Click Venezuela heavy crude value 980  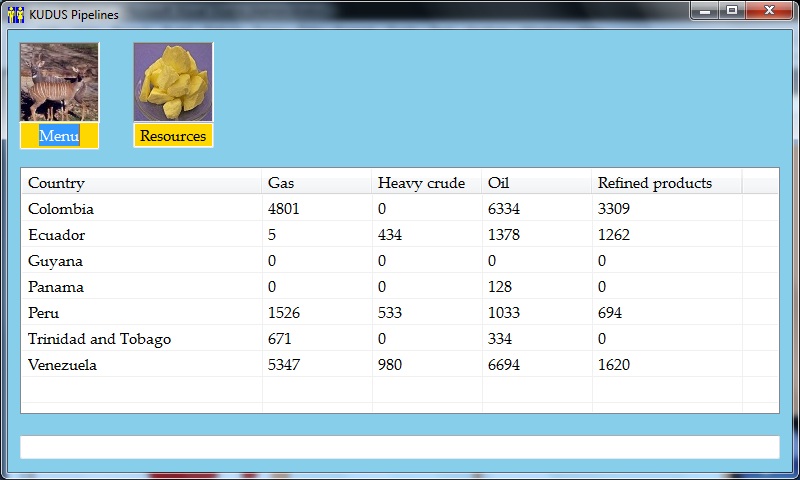[x=390, y=365]
